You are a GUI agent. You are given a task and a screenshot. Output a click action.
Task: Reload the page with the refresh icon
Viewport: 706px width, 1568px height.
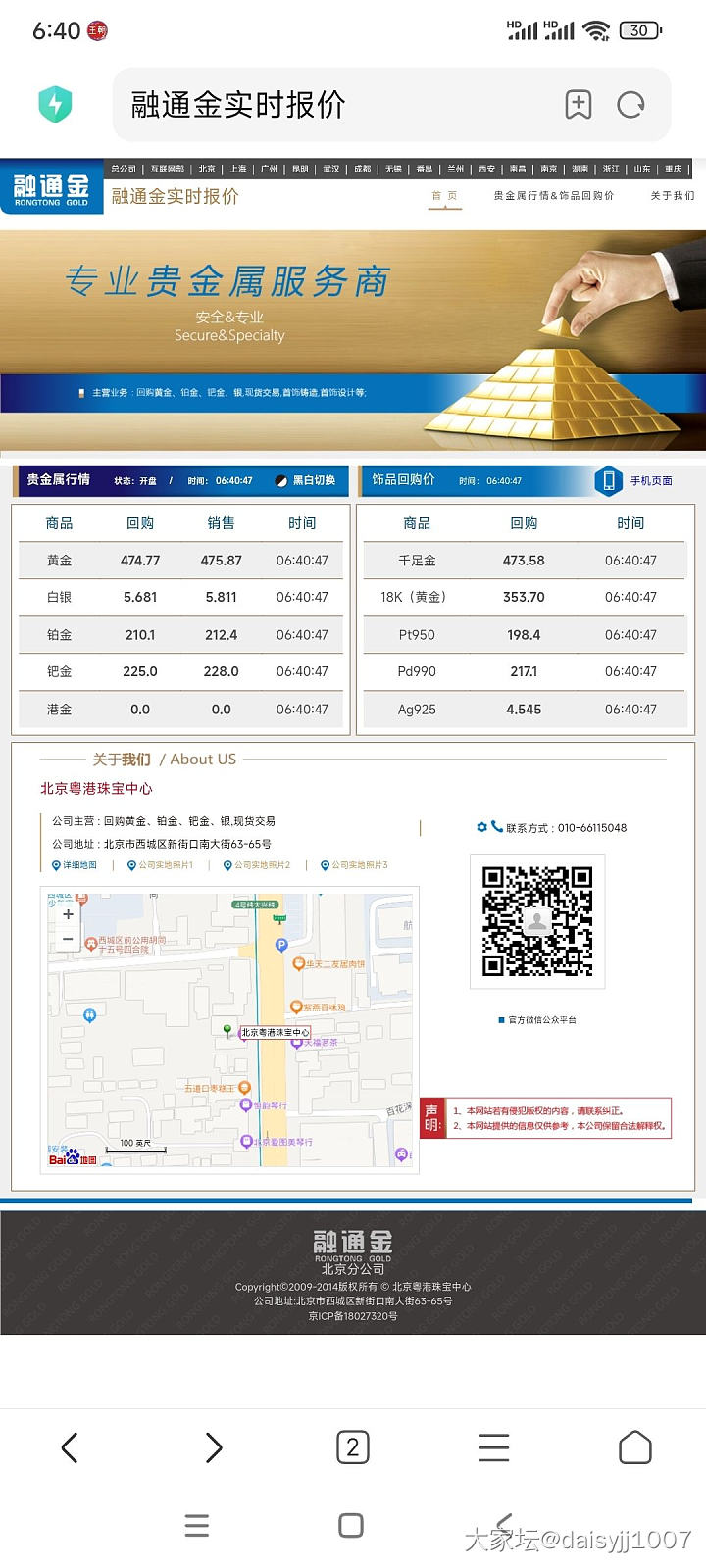coord(630,104)
